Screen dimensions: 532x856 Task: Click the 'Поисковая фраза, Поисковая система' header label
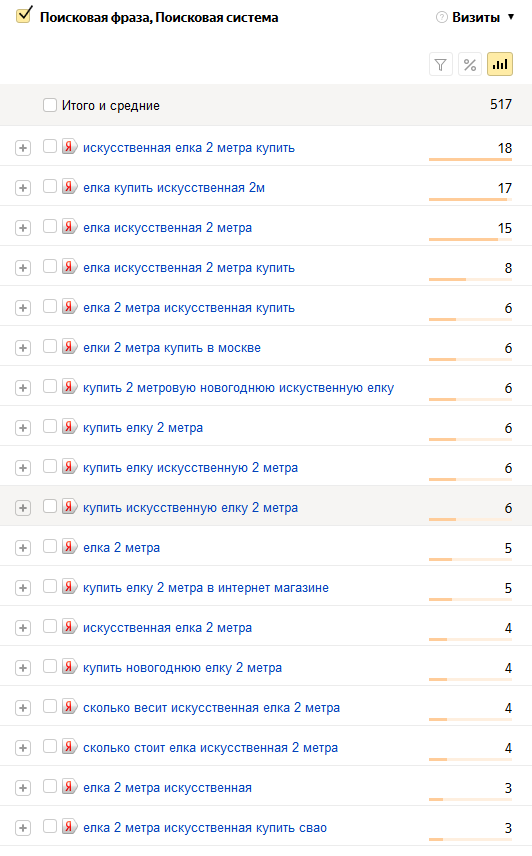coord(159,17)
